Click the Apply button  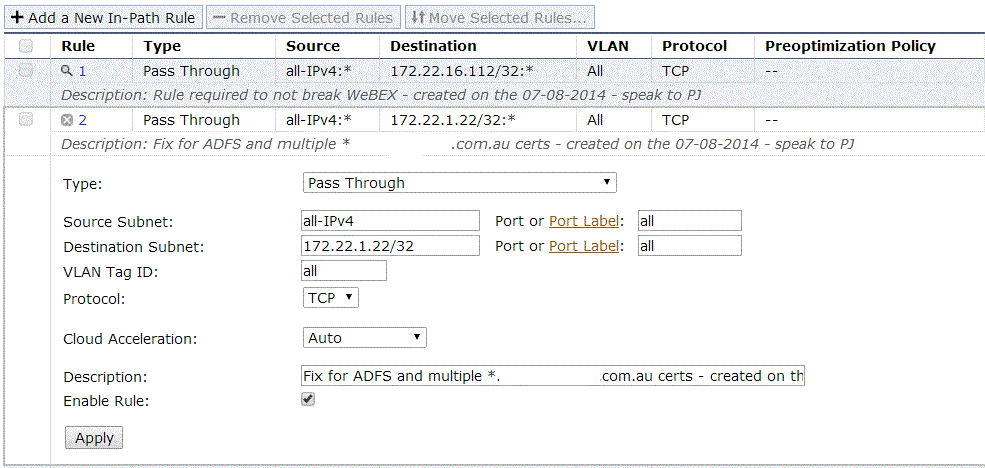(x=94, y=438)
